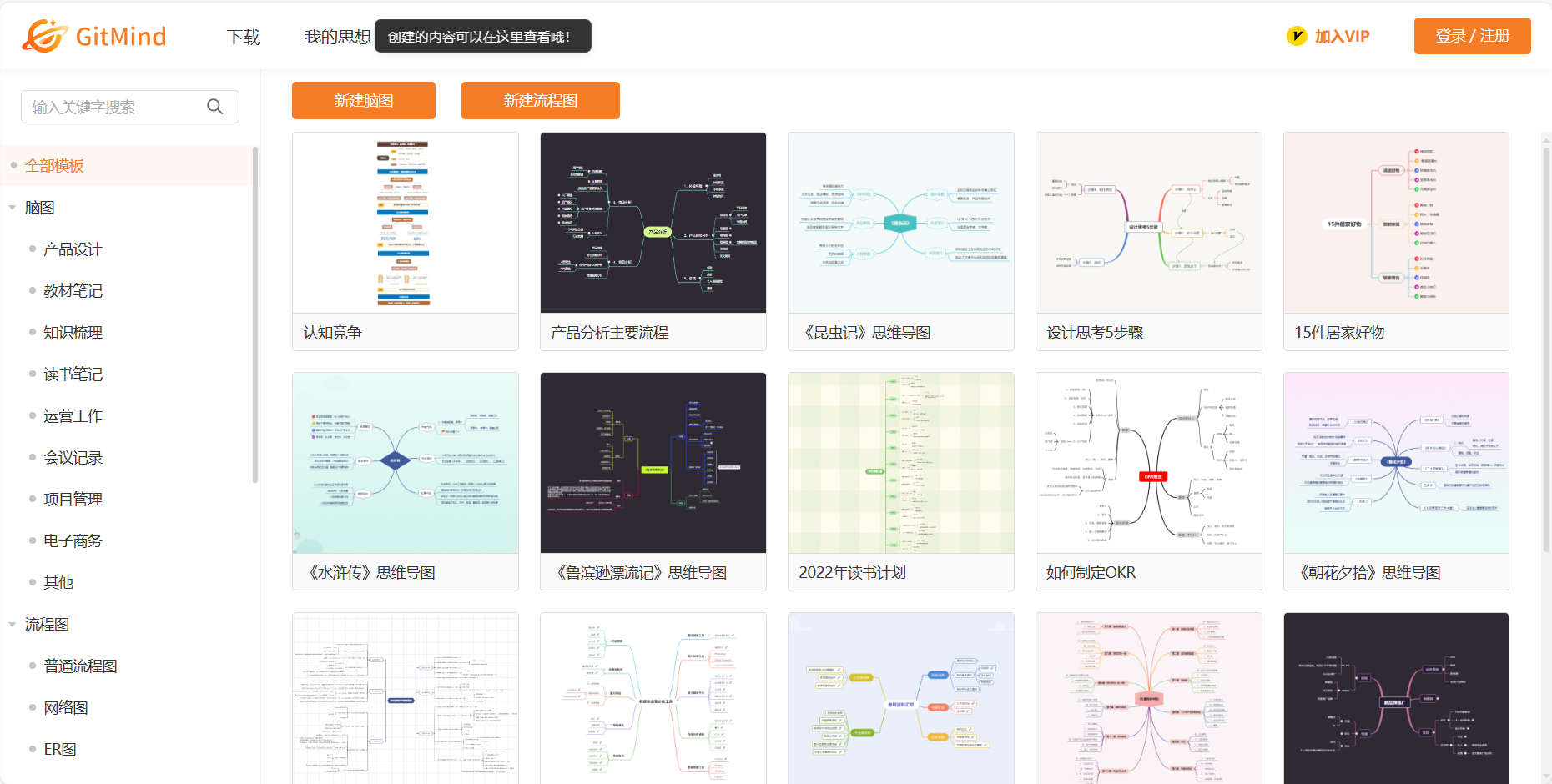Select the 产品设计 category

[x=73, y=249]
